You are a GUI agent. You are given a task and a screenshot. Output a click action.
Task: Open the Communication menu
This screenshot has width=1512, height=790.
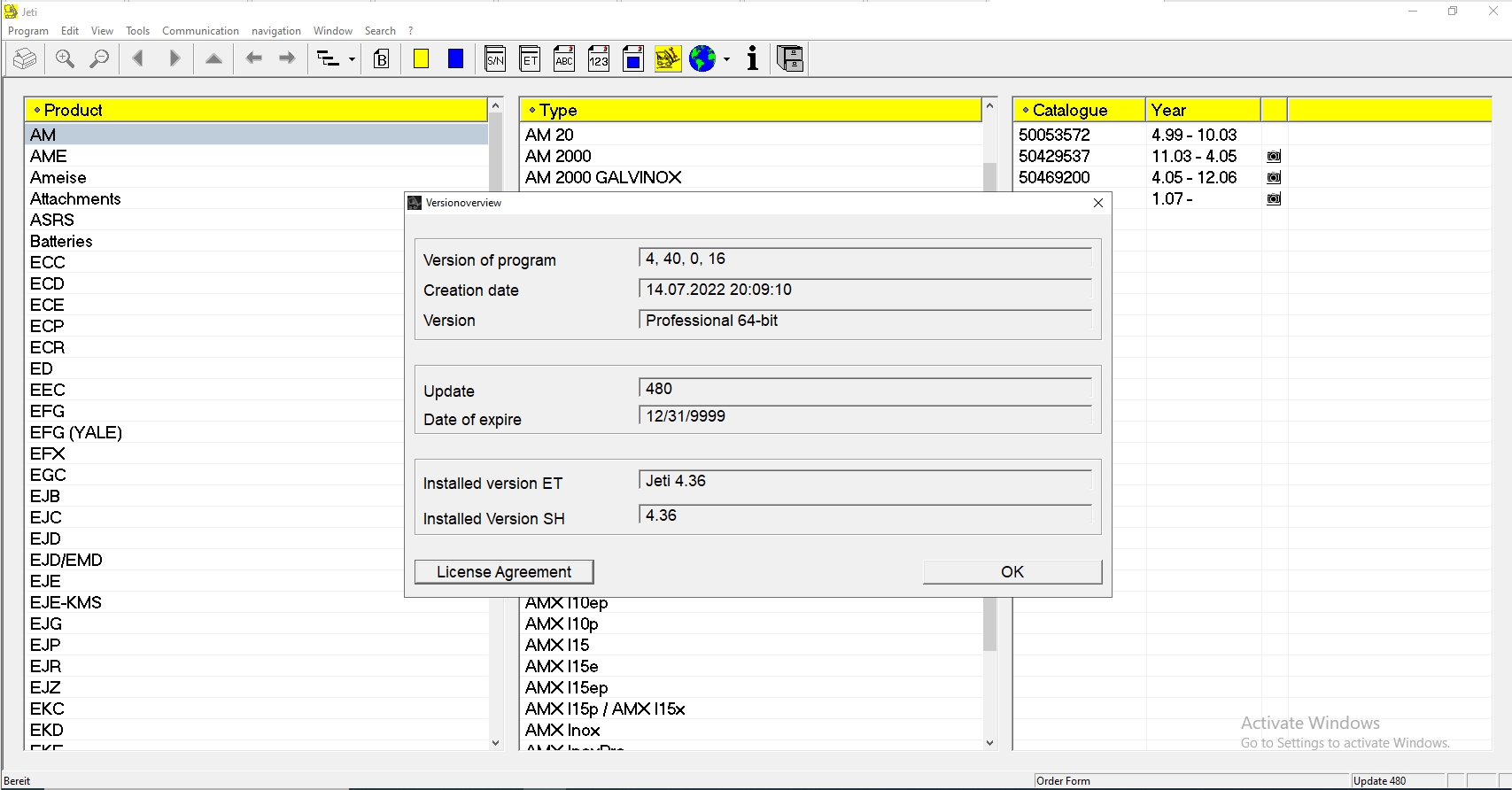[x=200, y=31]
